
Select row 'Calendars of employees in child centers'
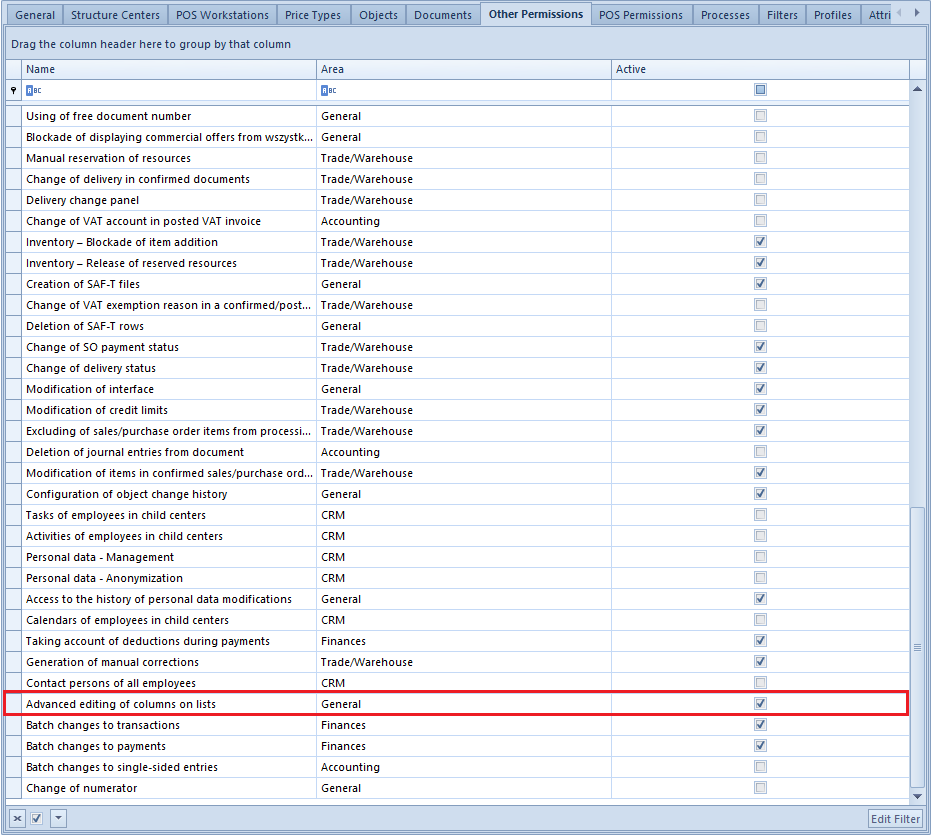(458, 620)
